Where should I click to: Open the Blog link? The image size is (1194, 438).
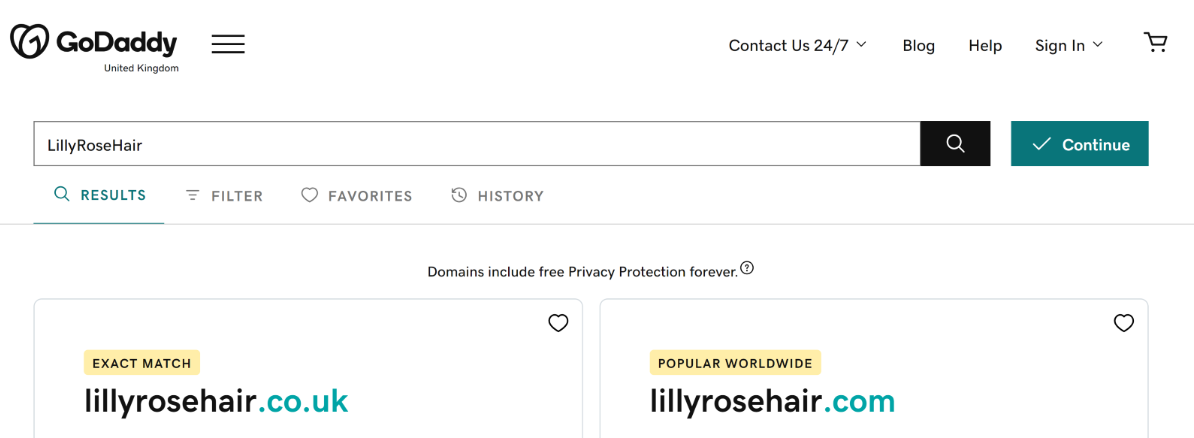[918, 45]
